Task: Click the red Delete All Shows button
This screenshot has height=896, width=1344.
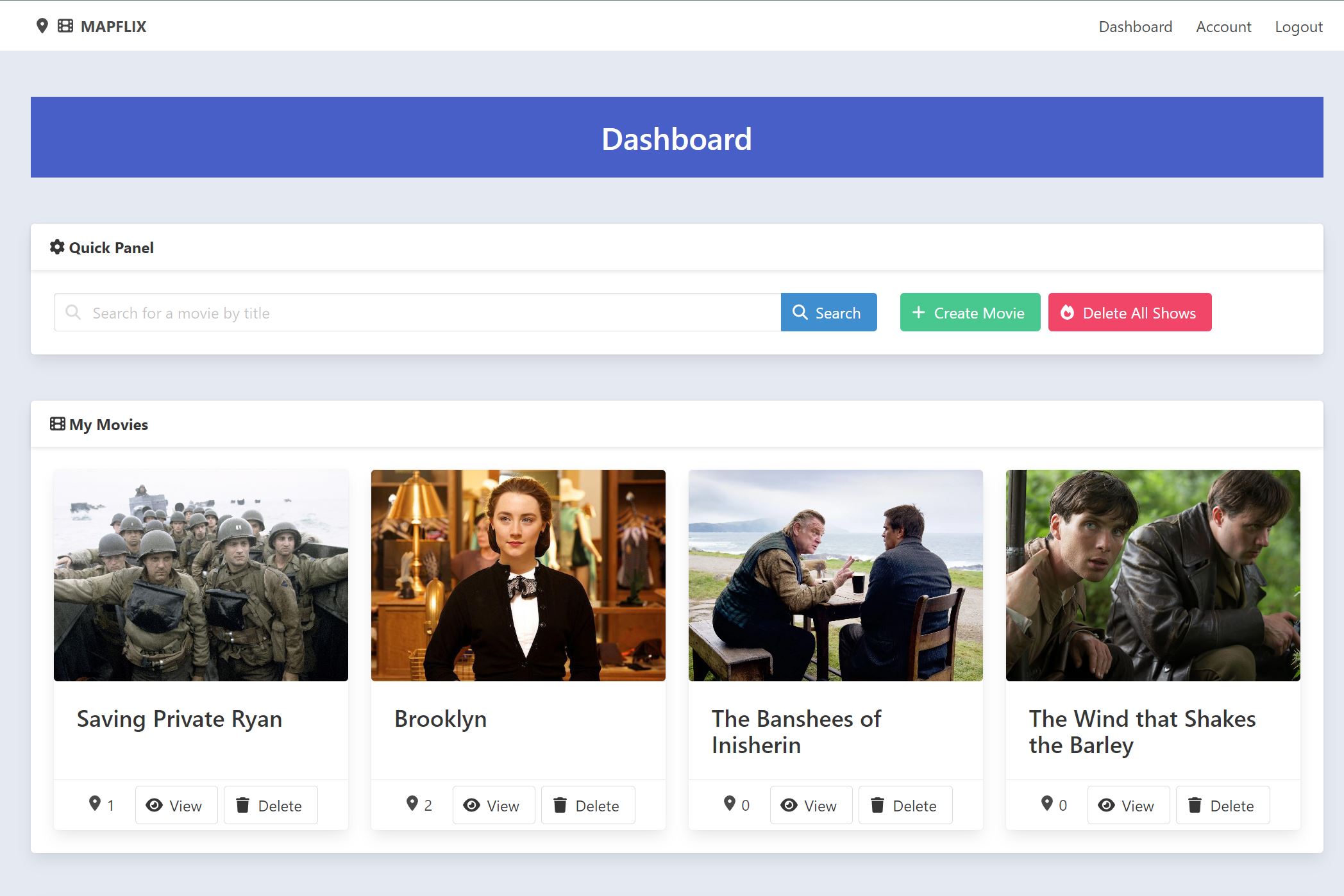Action: pos(1129,313)
